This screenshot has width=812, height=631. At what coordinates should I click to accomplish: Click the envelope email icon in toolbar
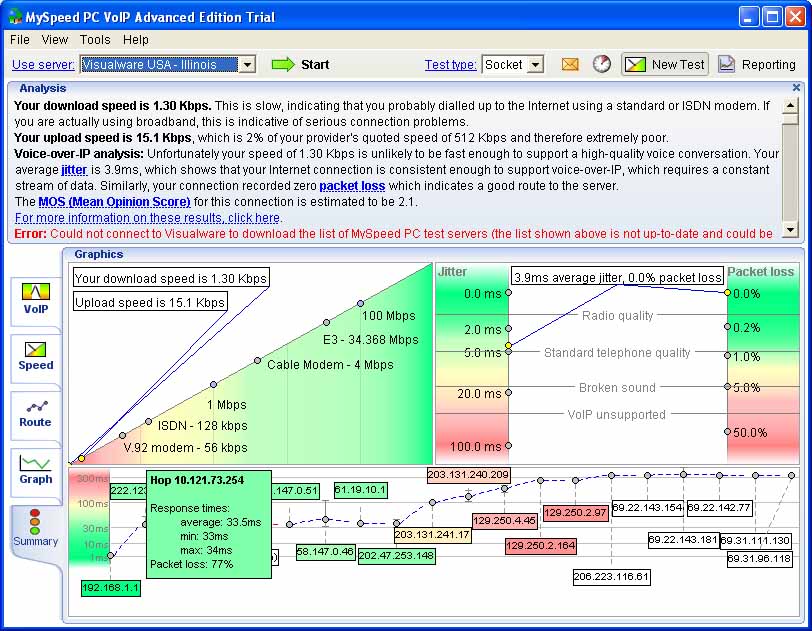click(570, 64)
